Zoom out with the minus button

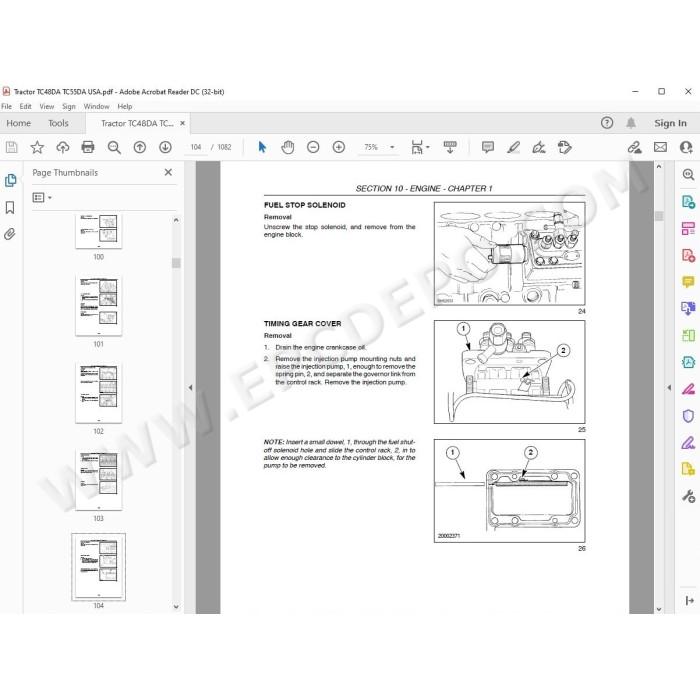point(313,147)
